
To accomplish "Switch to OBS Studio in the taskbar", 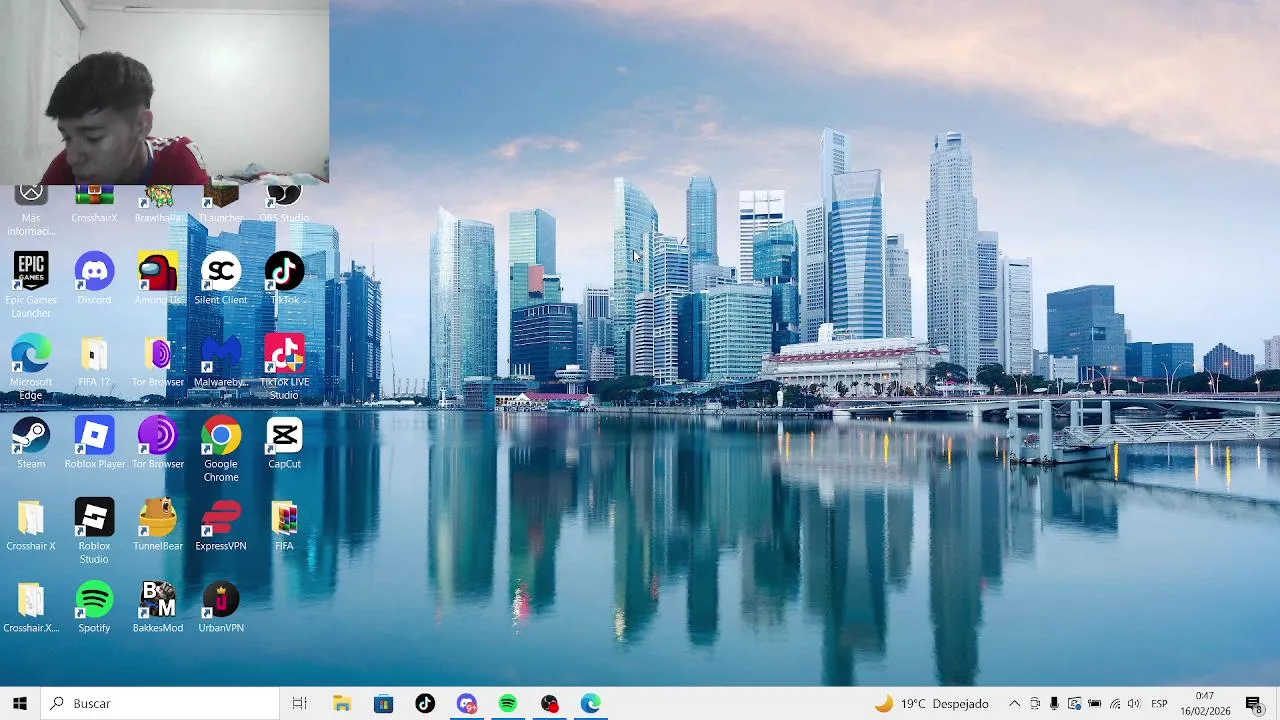I will pyautogui.click(x=550, y=703).
